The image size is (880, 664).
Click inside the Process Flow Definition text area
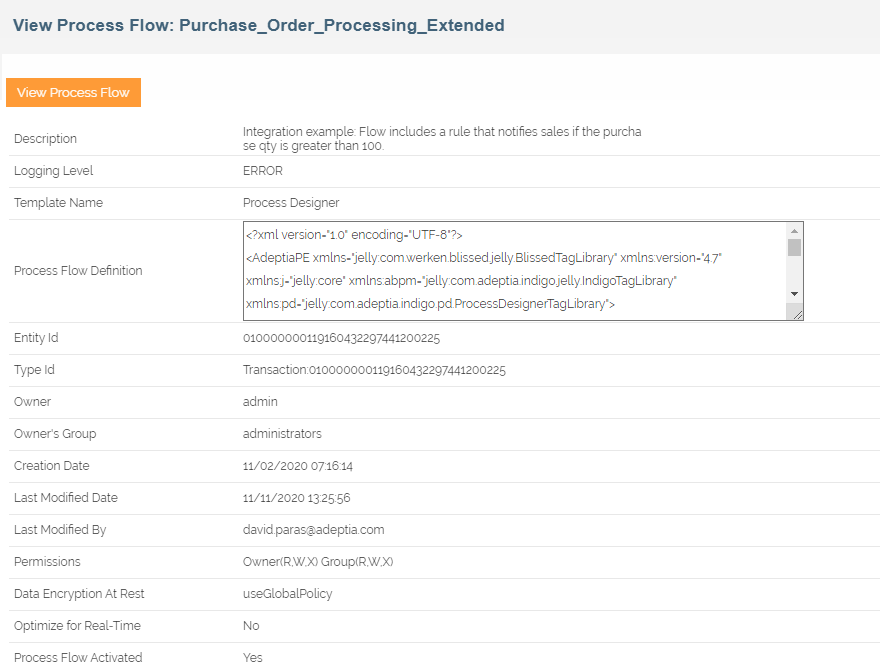tap(510, 270)
